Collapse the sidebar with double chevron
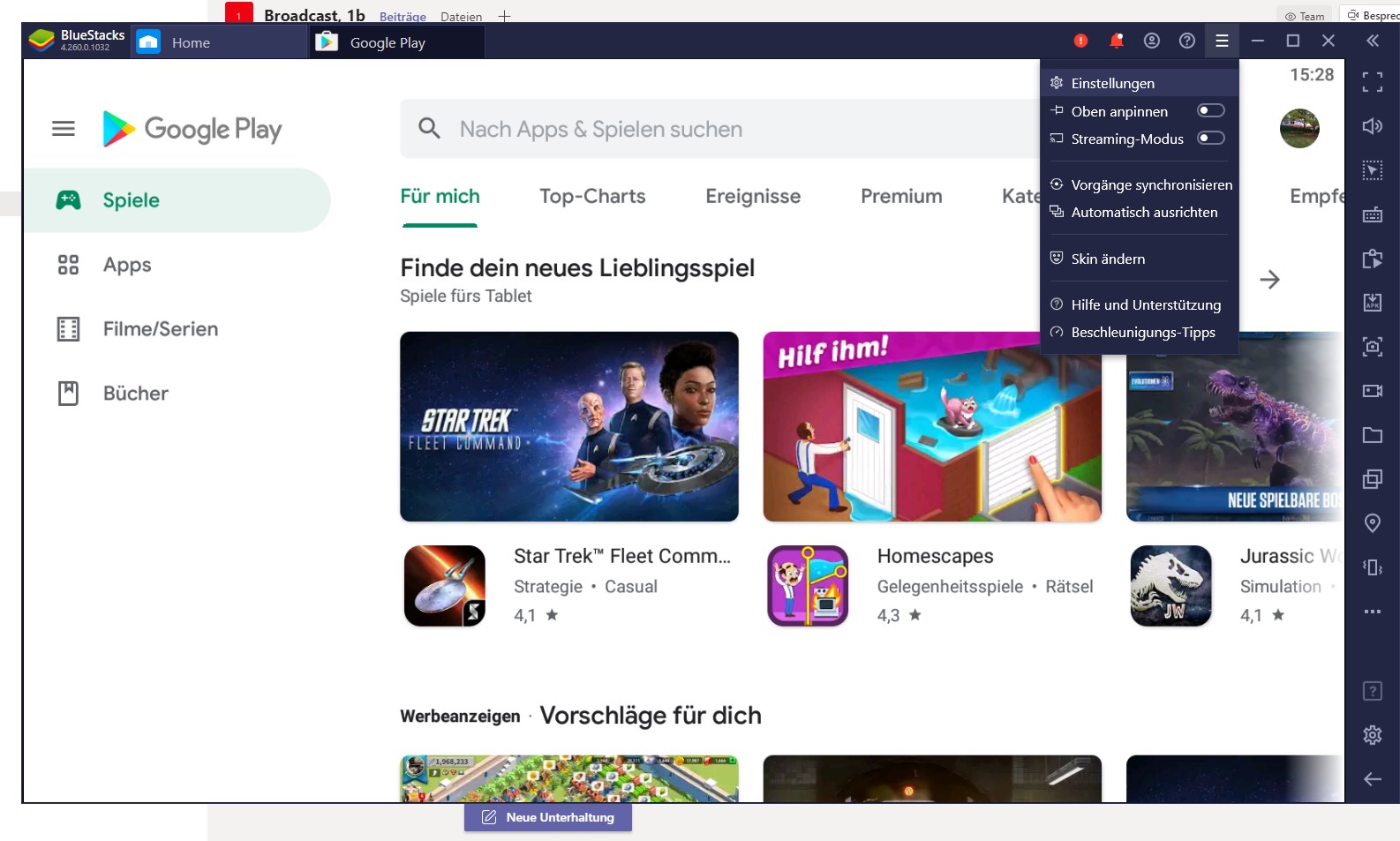 point(1372,41)
